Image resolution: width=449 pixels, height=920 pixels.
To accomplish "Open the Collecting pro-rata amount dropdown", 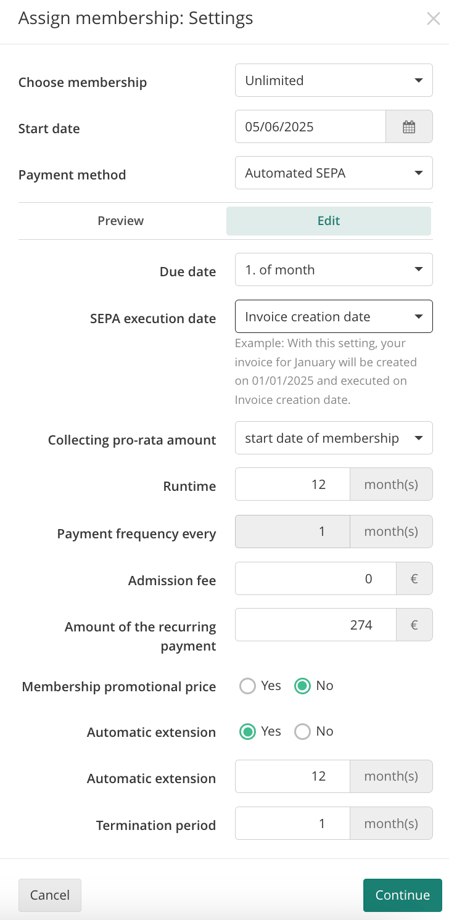I will (x=334, y=438).
